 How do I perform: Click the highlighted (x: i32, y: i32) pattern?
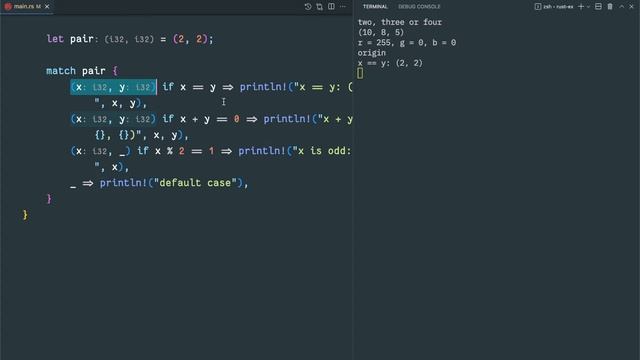pyautogui.click(x=113, y=87)
